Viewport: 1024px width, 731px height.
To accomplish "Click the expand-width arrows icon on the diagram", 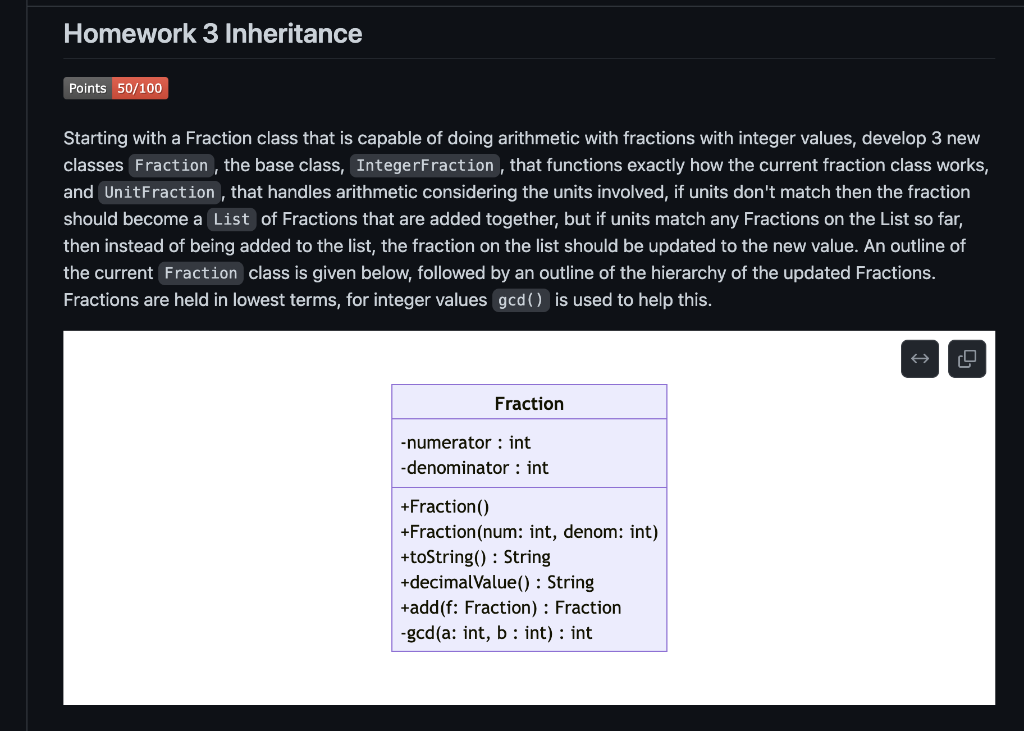I will 919,358.
